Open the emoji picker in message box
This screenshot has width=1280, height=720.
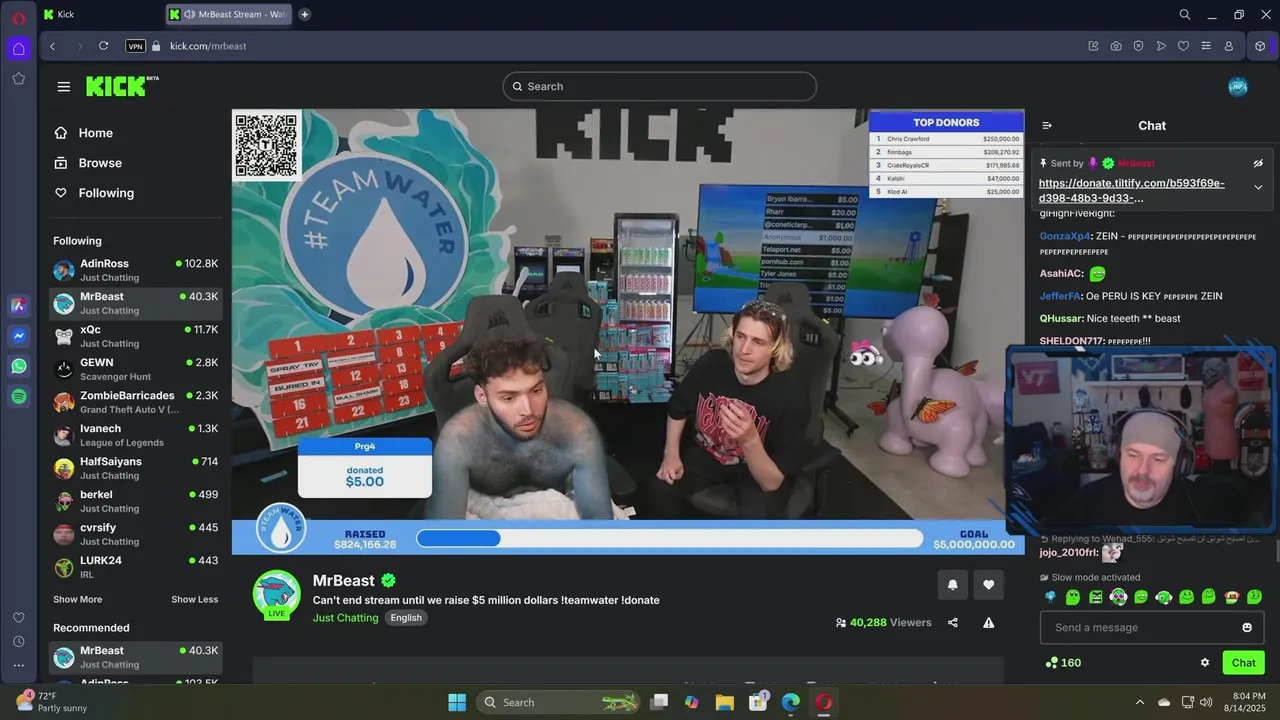coord(1247,627)
